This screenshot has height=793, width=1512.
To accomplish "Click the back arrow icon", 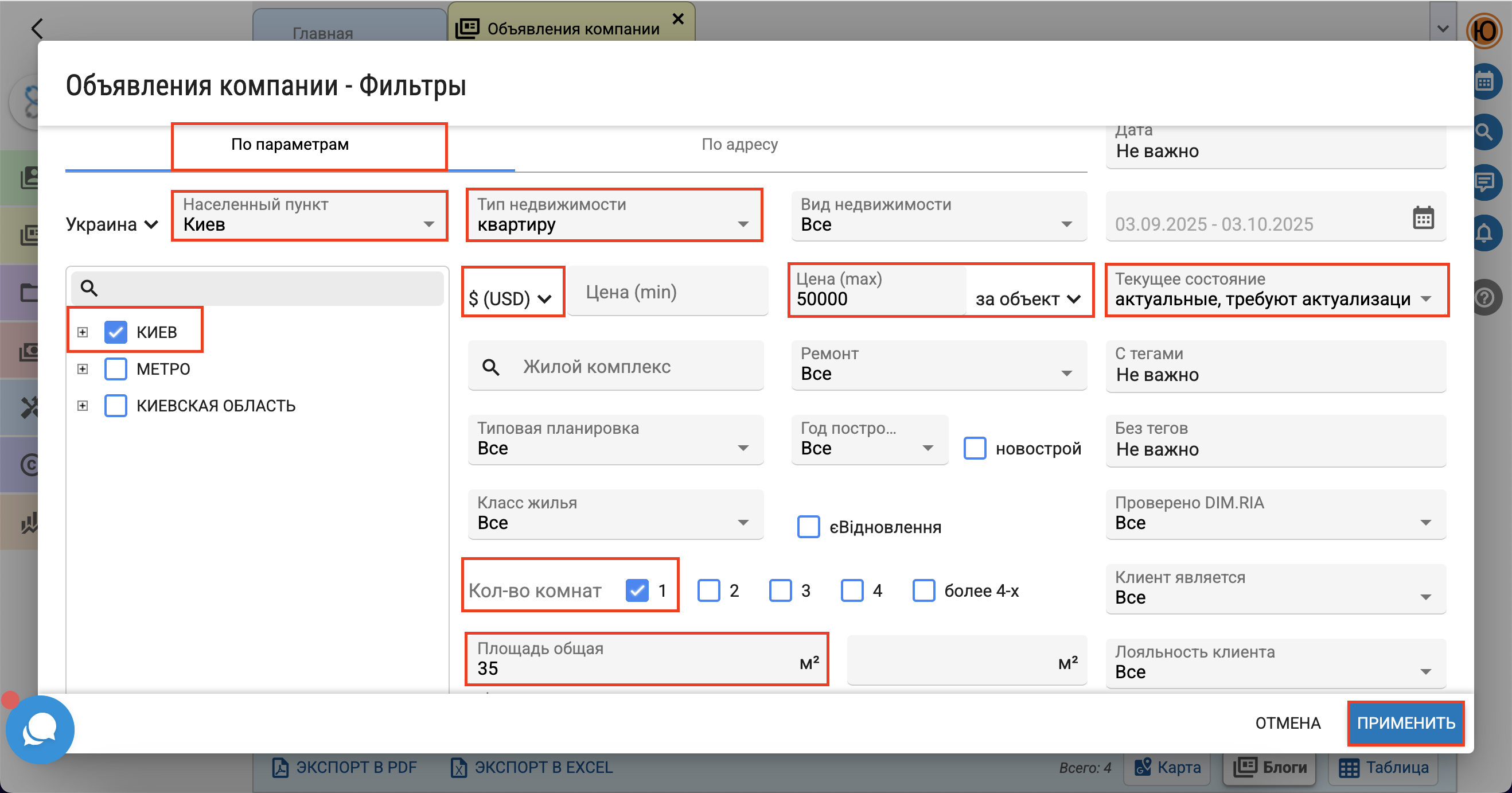I will click(x=37, y=28).
